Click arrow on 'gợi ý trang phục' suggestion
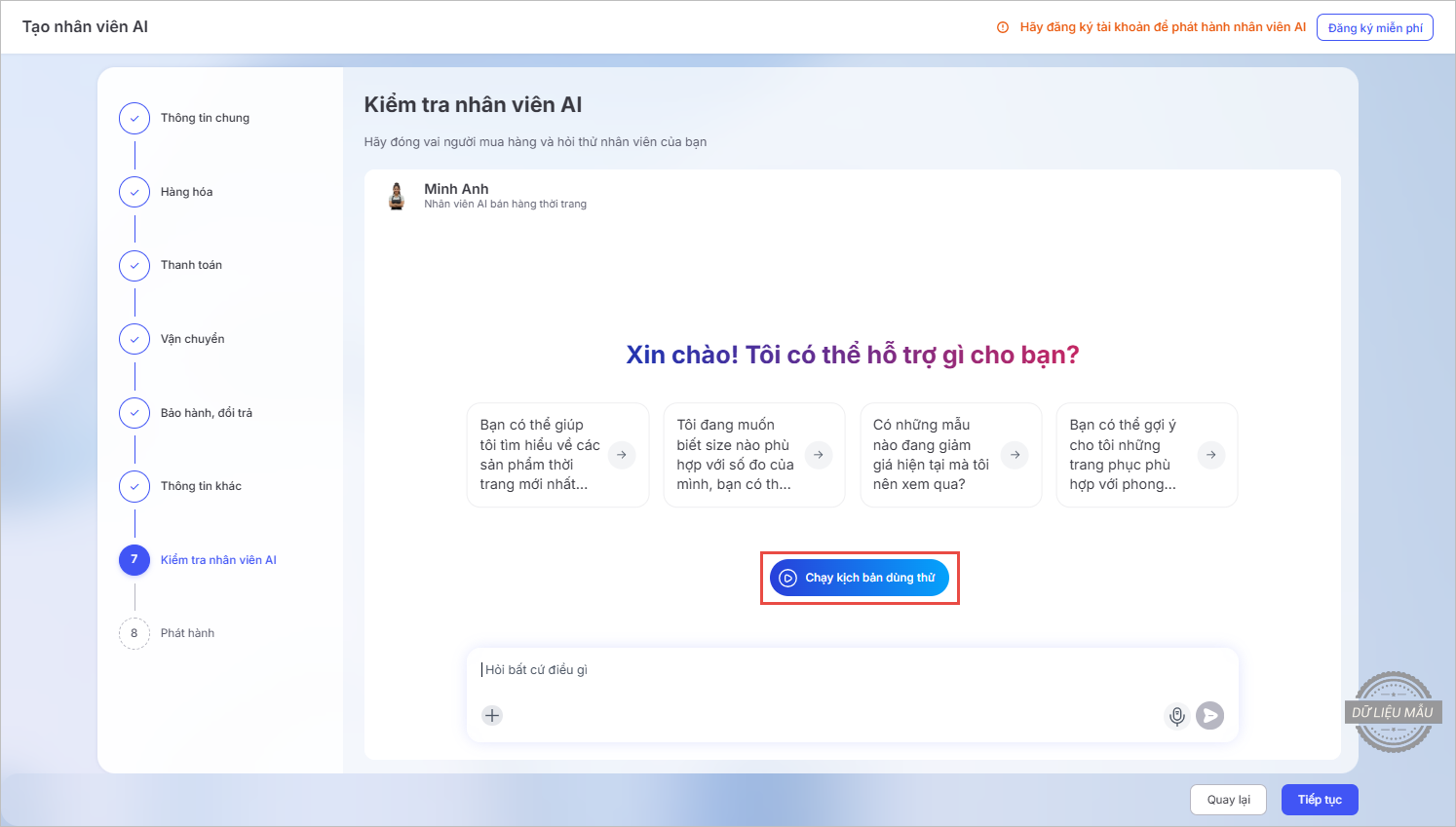The image size is (1456, 827). point(1210,455)
